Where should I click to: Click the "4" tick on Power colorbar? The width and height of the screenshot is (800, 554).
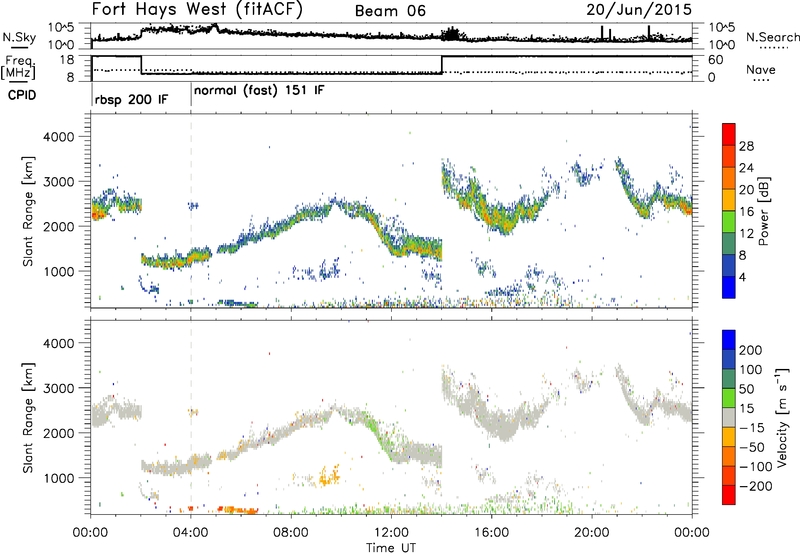click(x=743, y=277)
